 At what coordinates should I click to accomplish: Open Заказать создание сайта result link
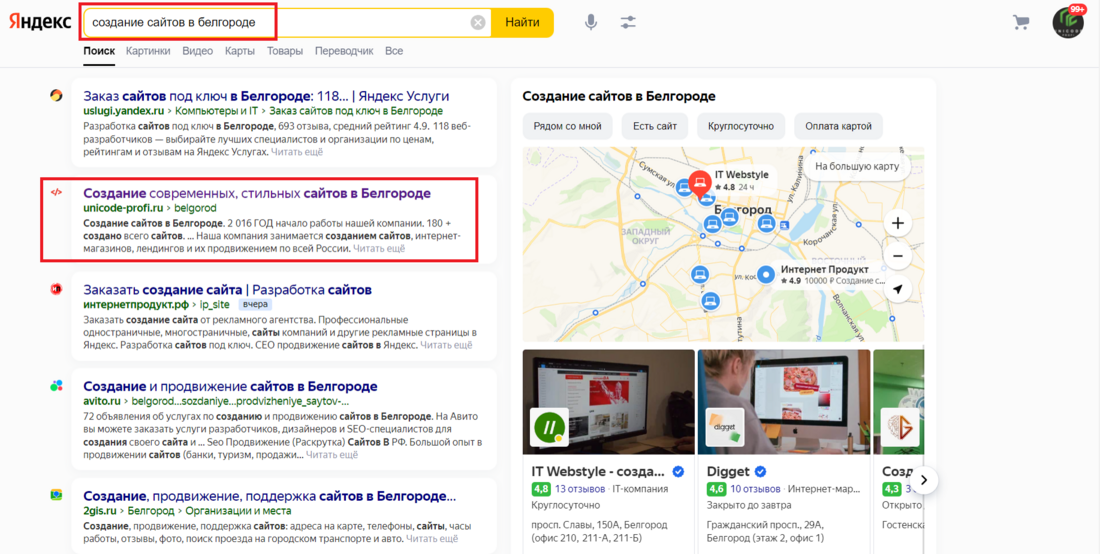[x=227, y=290]
